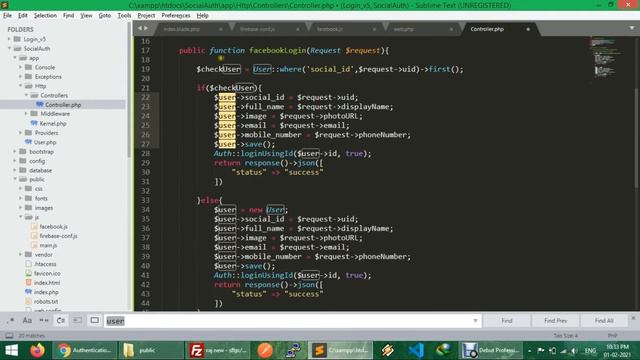This screenshot has width=640, height=360.
Task: Open the Preferences menu
Action: pyautogui.click(x=176, y=16)
